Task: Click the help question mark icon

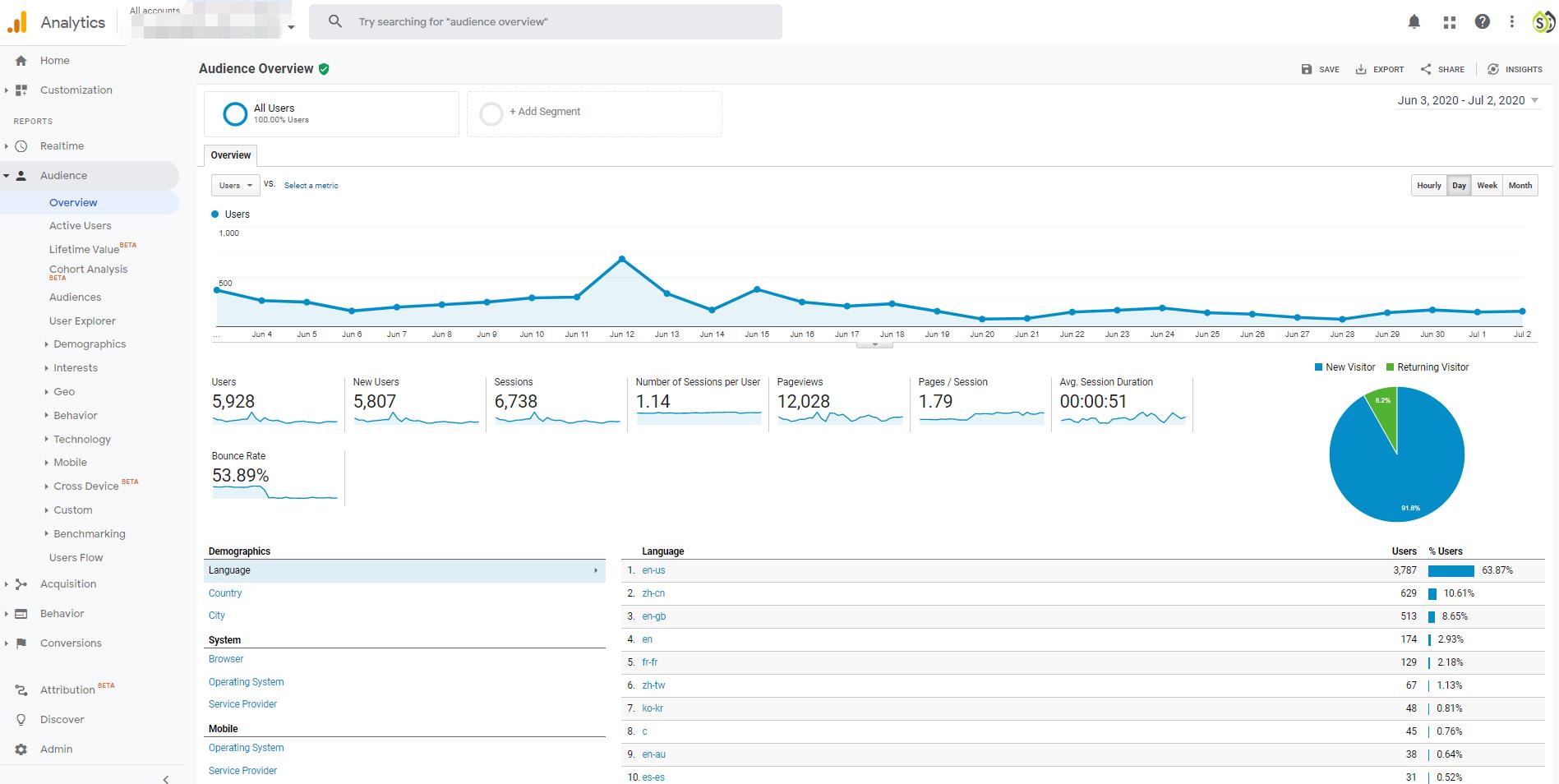Action: pyautogui.click(x=1482, y=22)
